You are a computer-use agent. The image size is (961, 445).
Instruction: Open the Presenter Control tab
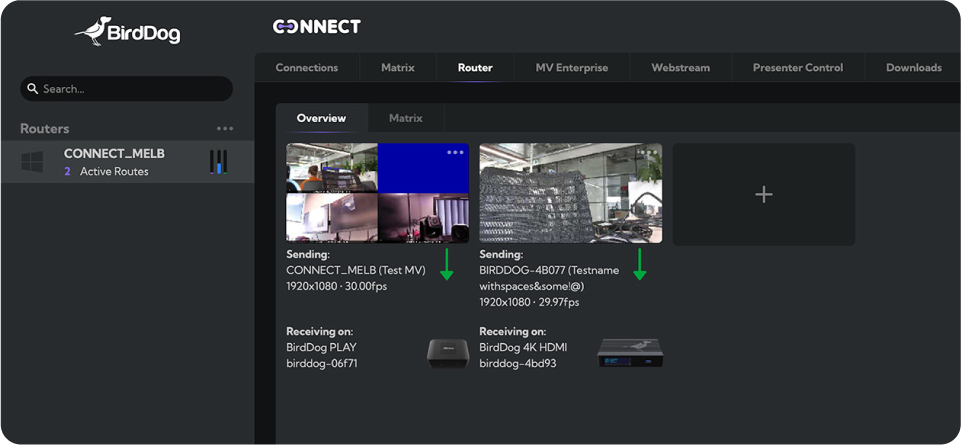(x=797, y=68)
